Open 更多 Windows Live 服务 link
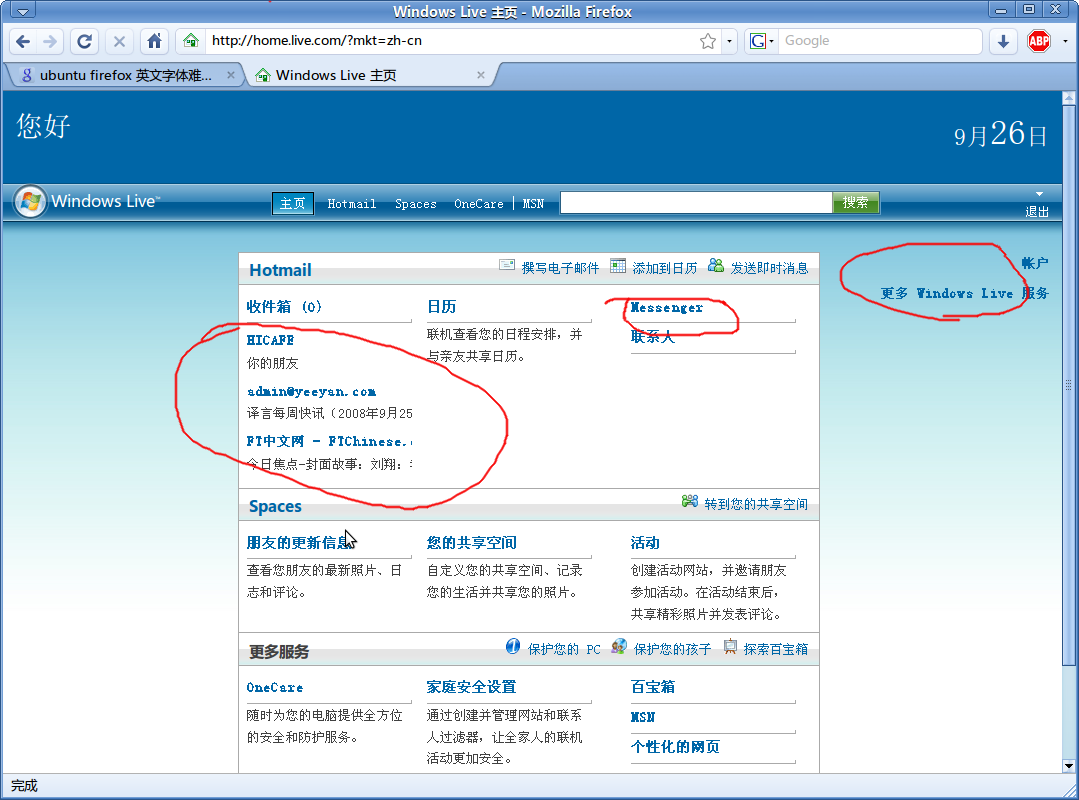The width and height of the screenshot is (1079, 800). tap(964, 294)
